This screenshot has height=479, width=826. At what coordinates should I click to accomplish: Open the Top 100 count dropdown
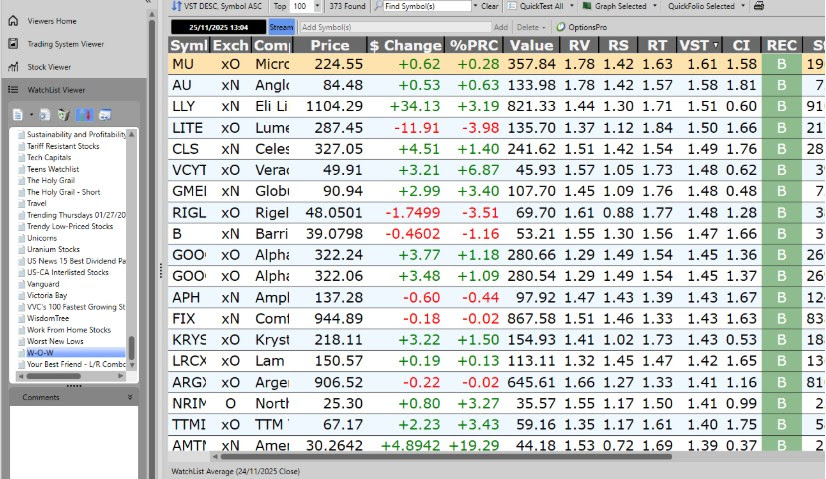coord(317,6)
